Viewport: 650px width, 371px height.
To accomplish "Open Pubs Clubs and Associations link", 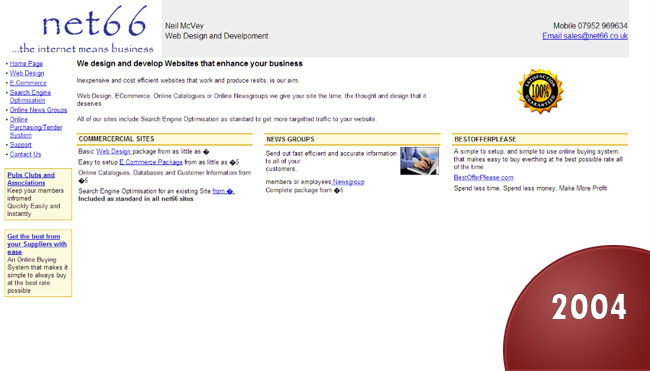I will [31, 179].
